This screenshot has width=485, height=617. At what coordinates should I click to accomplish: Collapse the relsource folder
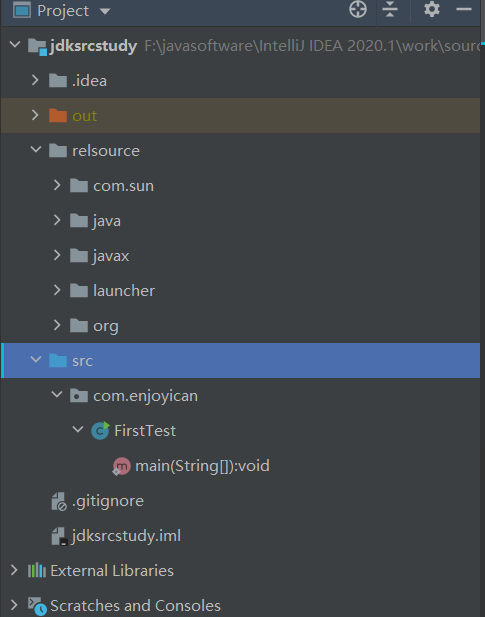coord(35,150)
